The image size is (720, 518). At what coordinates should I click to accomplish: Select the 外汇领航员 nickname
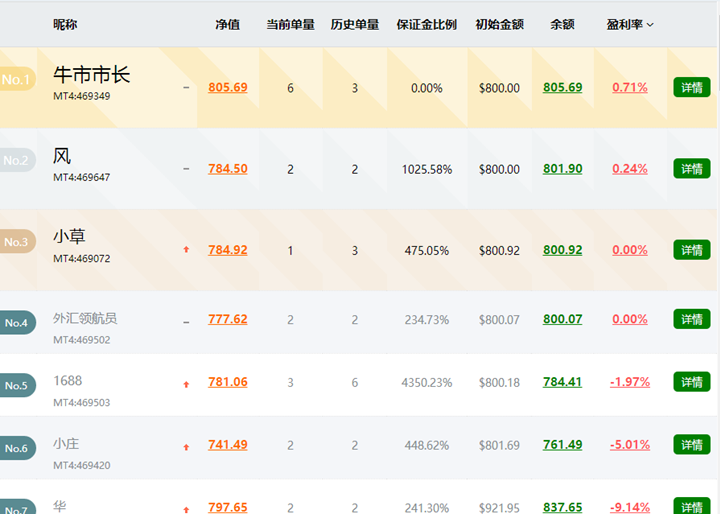tap(85, 318)
